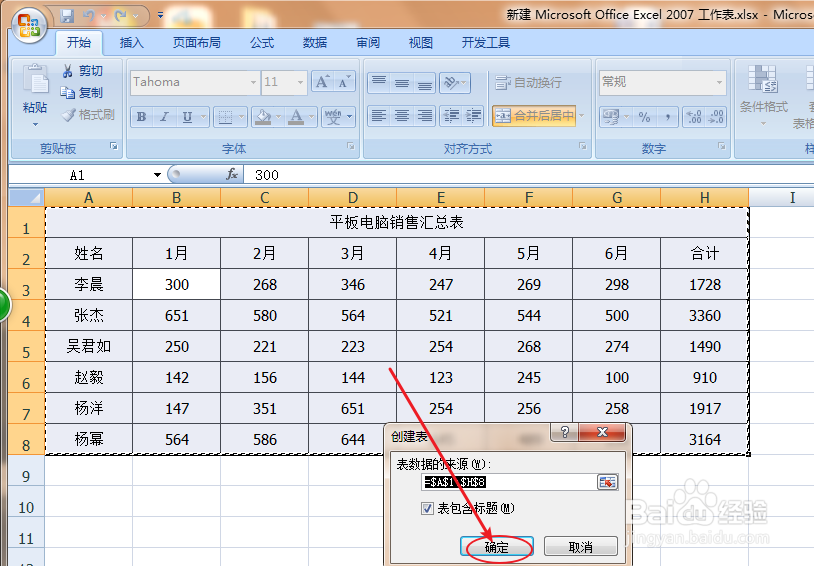The height and width of the screenshot is (566, 814).
Task: Center cell text horizontally
Action: point(402,115)
